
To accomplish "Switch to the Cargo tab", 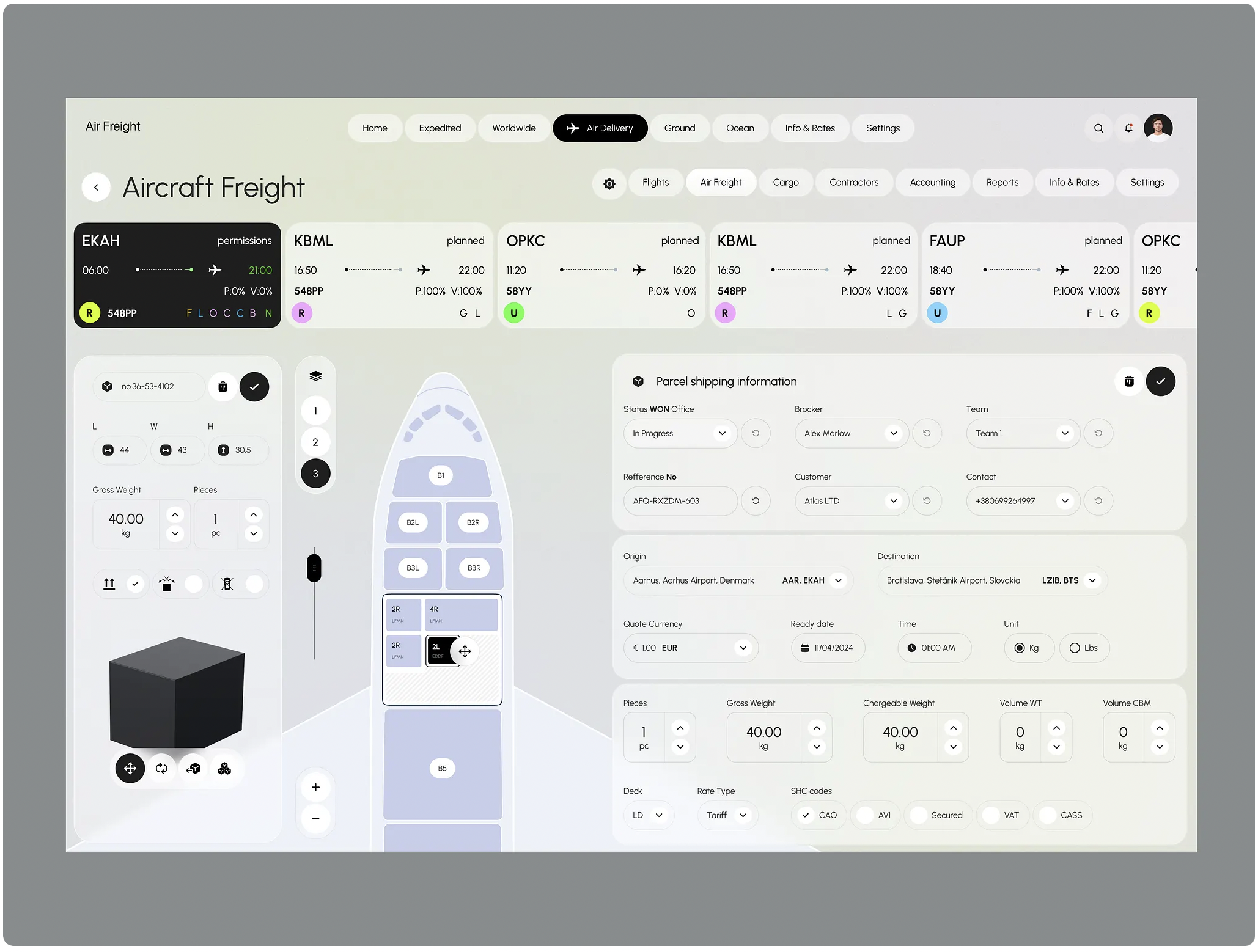I will pyautogui.click(x=785, y=183).
